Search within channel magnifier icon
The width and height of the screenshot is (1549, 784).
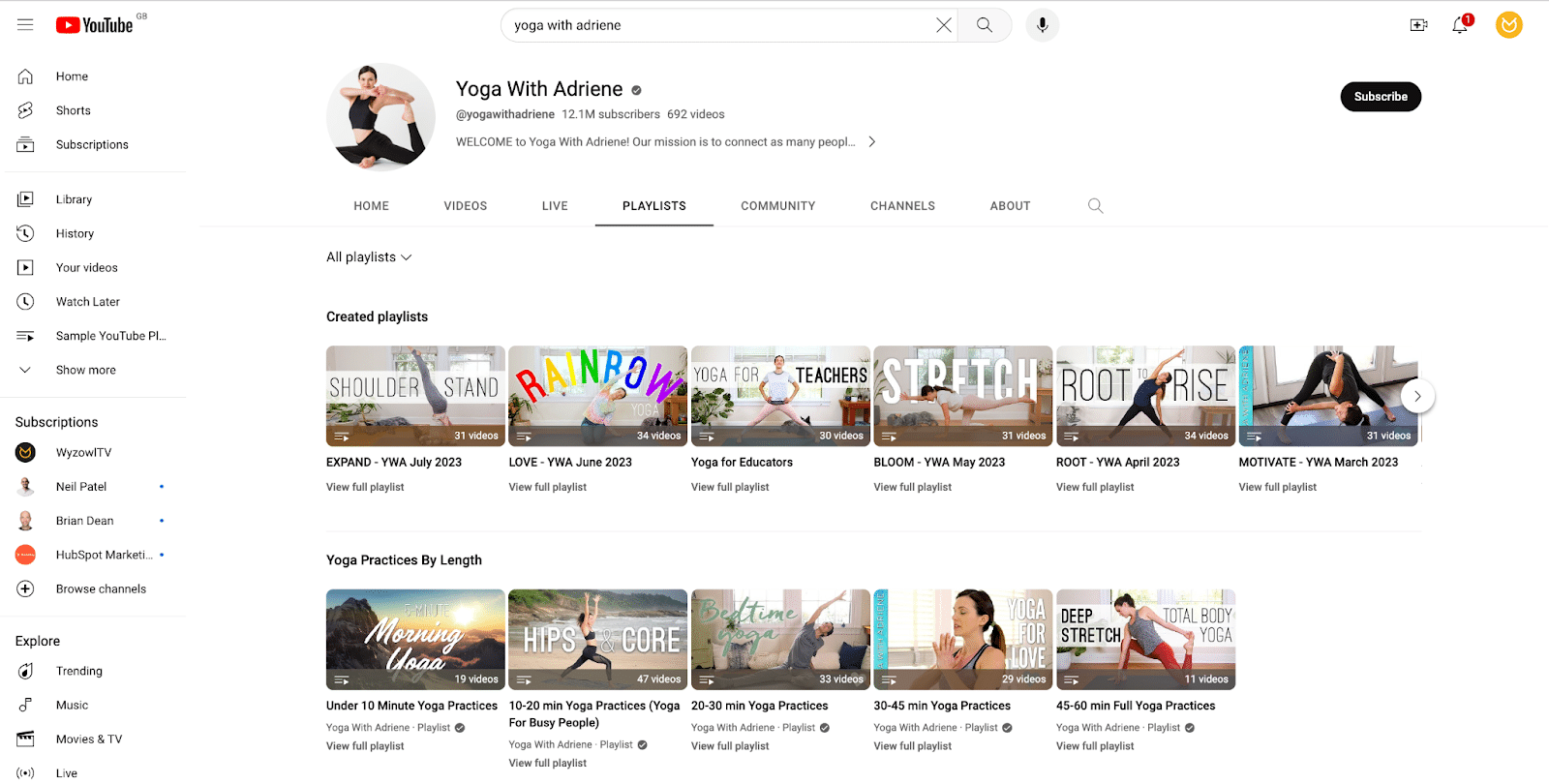[1096, 205]
